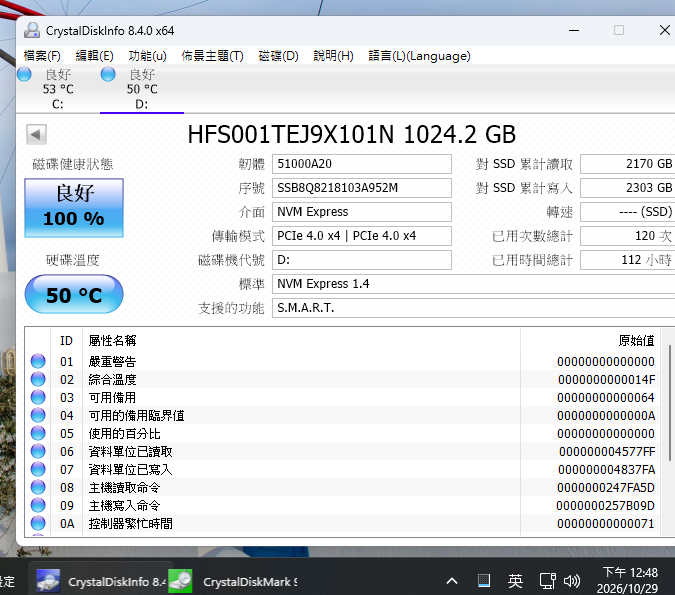Switch input language via 英 indicator
Screen dimensions: 675x595
[x=515, y=581]
